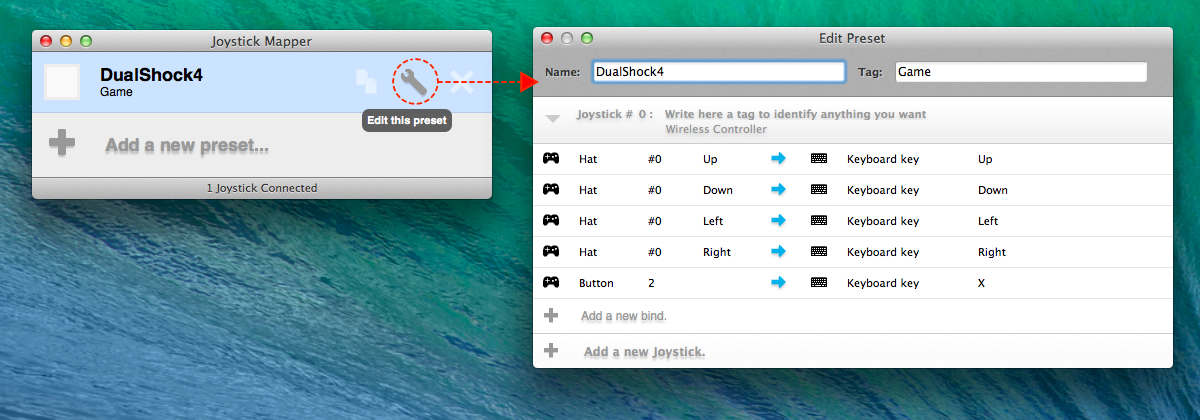
Task: Click the mapped key 'Up' in first row
Action: point(985,159)
